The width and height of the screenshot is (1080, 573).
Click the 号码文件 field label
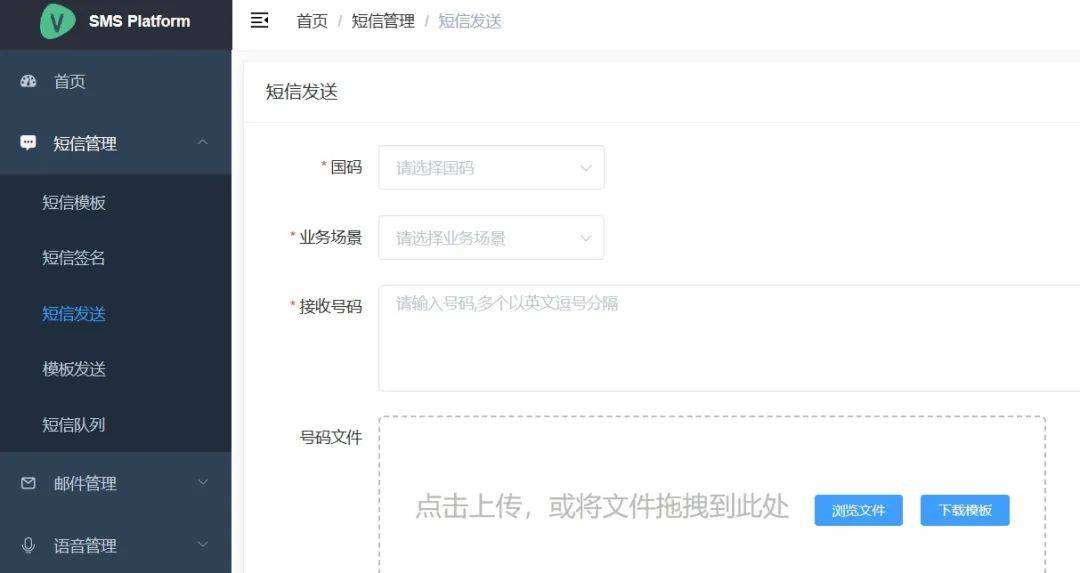pos(331,437)
